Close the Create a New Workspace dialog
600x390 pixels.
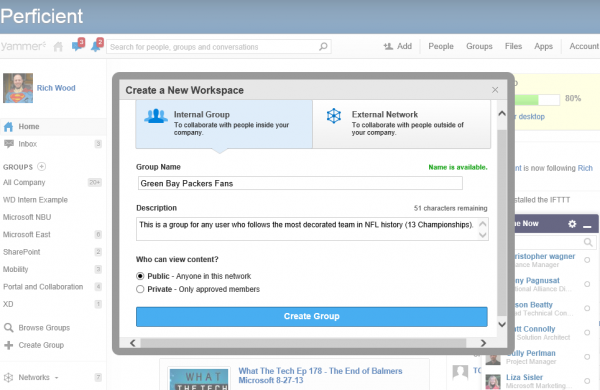click(x=495, y=90)
